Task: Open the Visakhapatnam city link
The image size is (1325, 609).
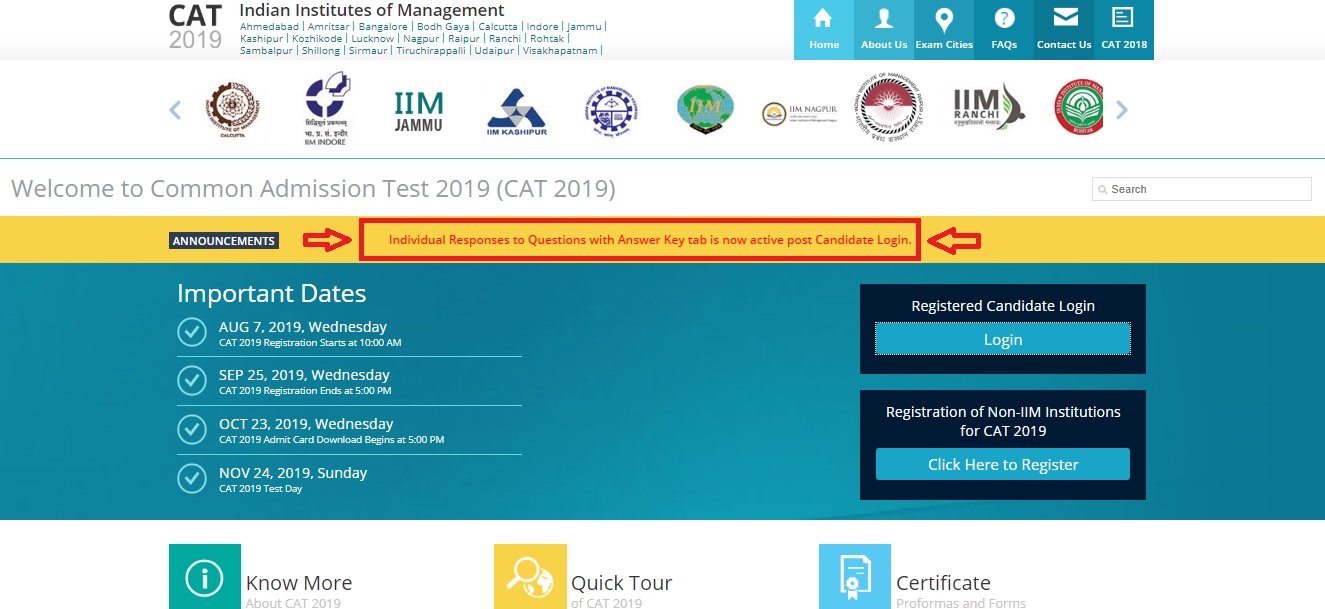Action: point(560,50)
